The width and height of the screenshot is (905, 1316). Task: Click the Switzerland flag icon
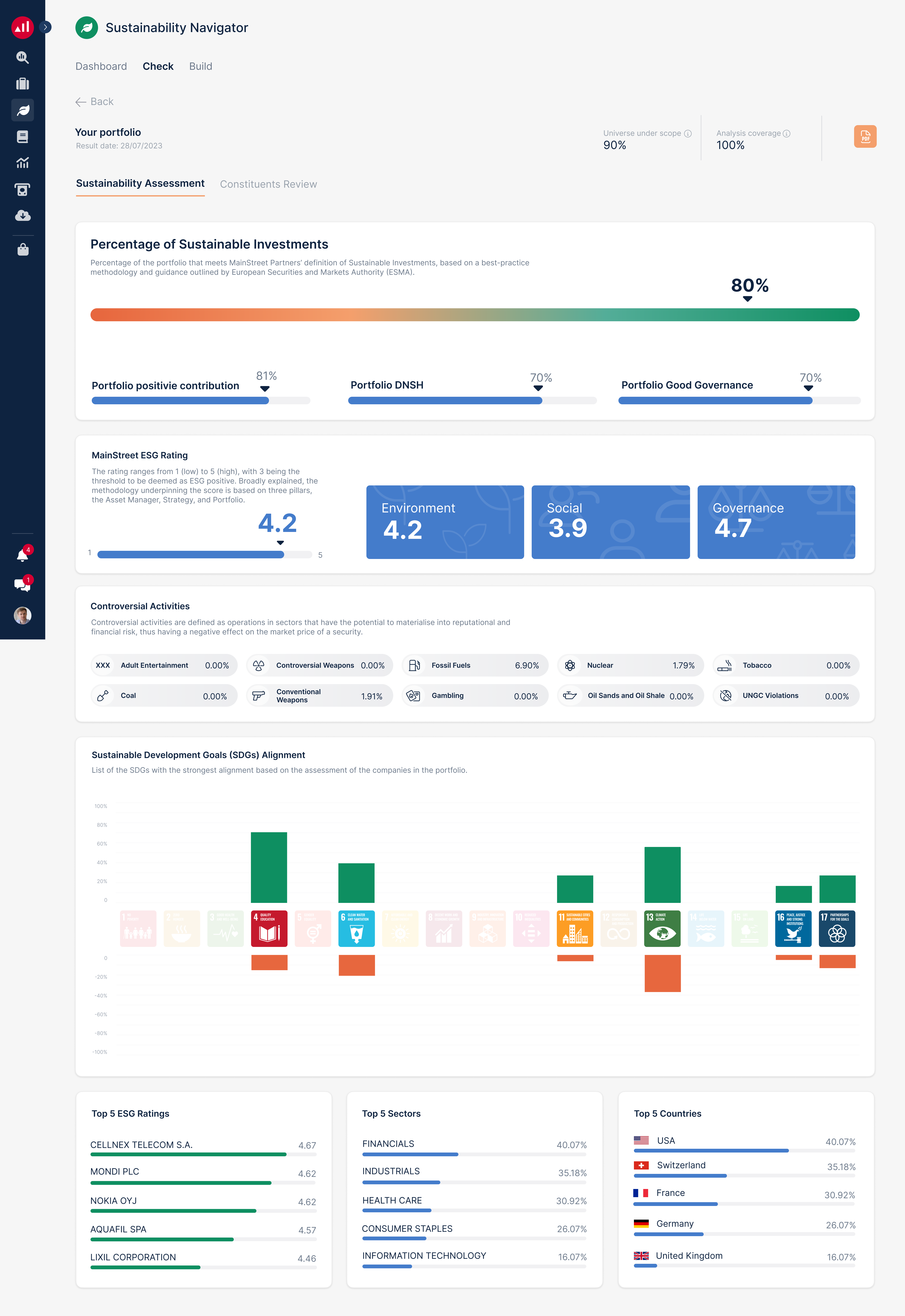point(641,1165)
